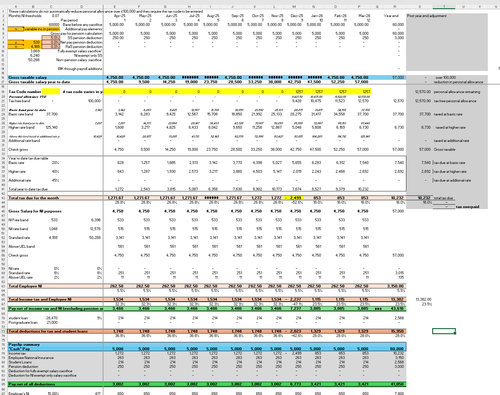Select the 'Gross taxable' label in the grey panel
500x395 pixels.
[444, 149]
